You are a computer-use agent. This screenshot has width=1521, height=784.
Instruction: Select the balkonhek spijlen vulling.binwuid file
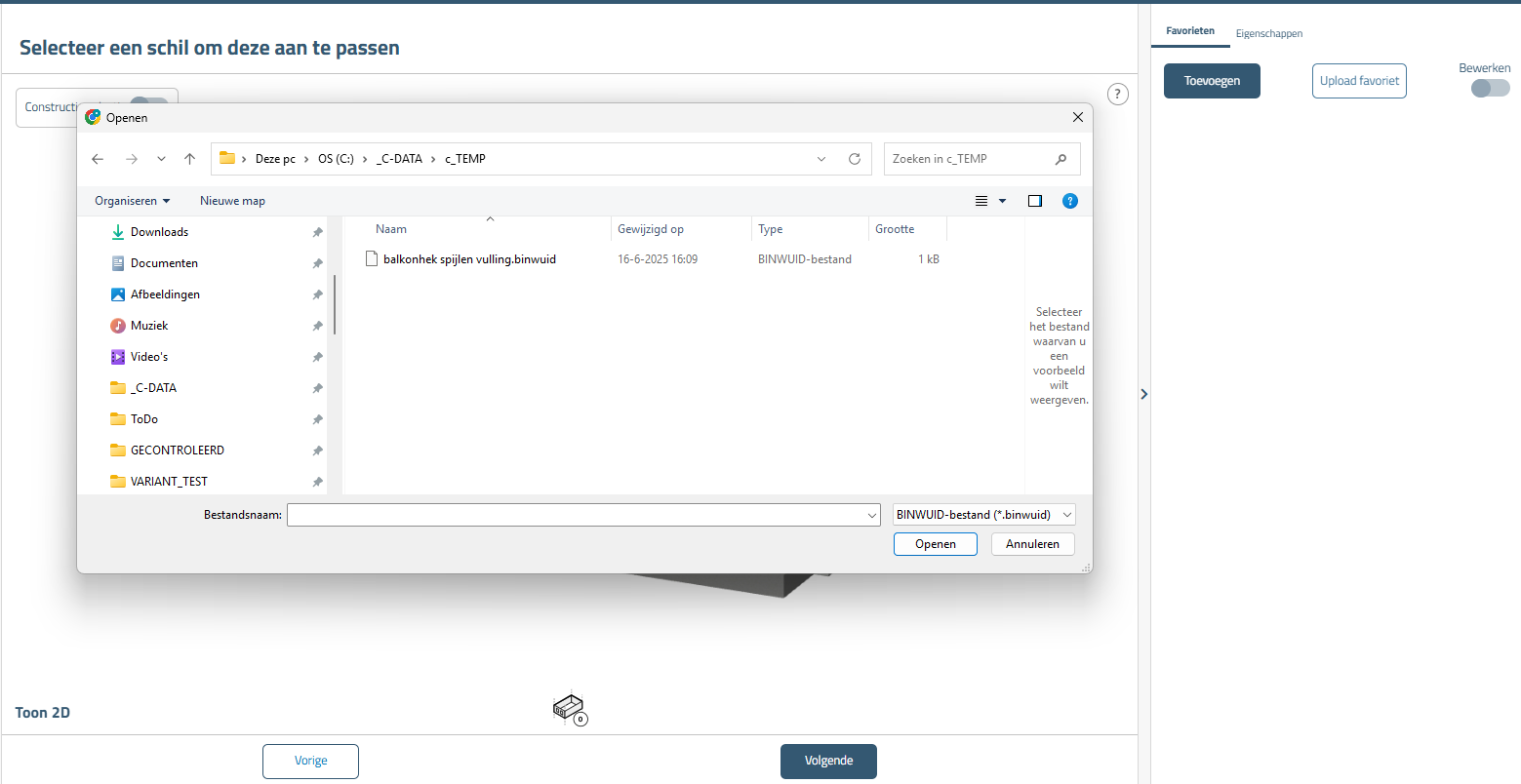pos(468,259)
